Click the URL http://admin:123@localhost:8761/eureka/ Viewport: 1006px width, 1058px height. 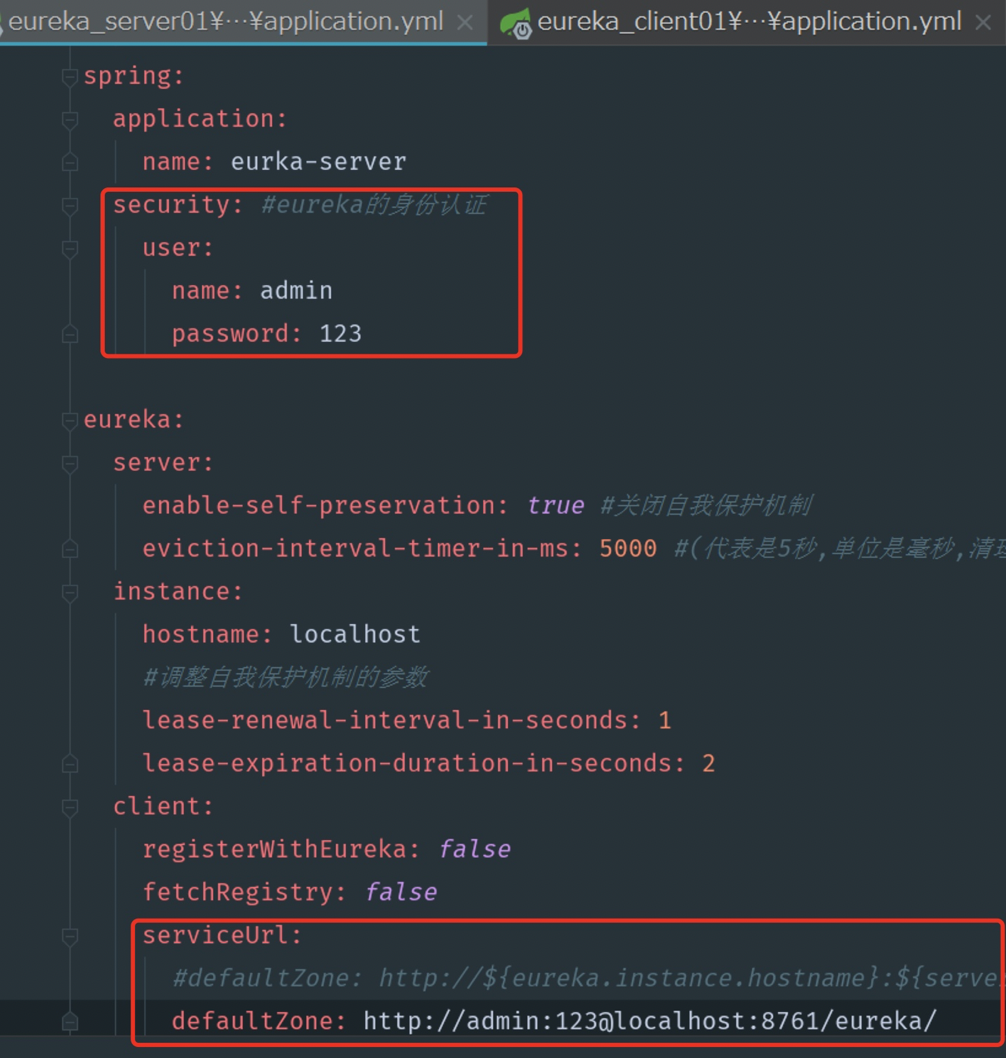650,1021
